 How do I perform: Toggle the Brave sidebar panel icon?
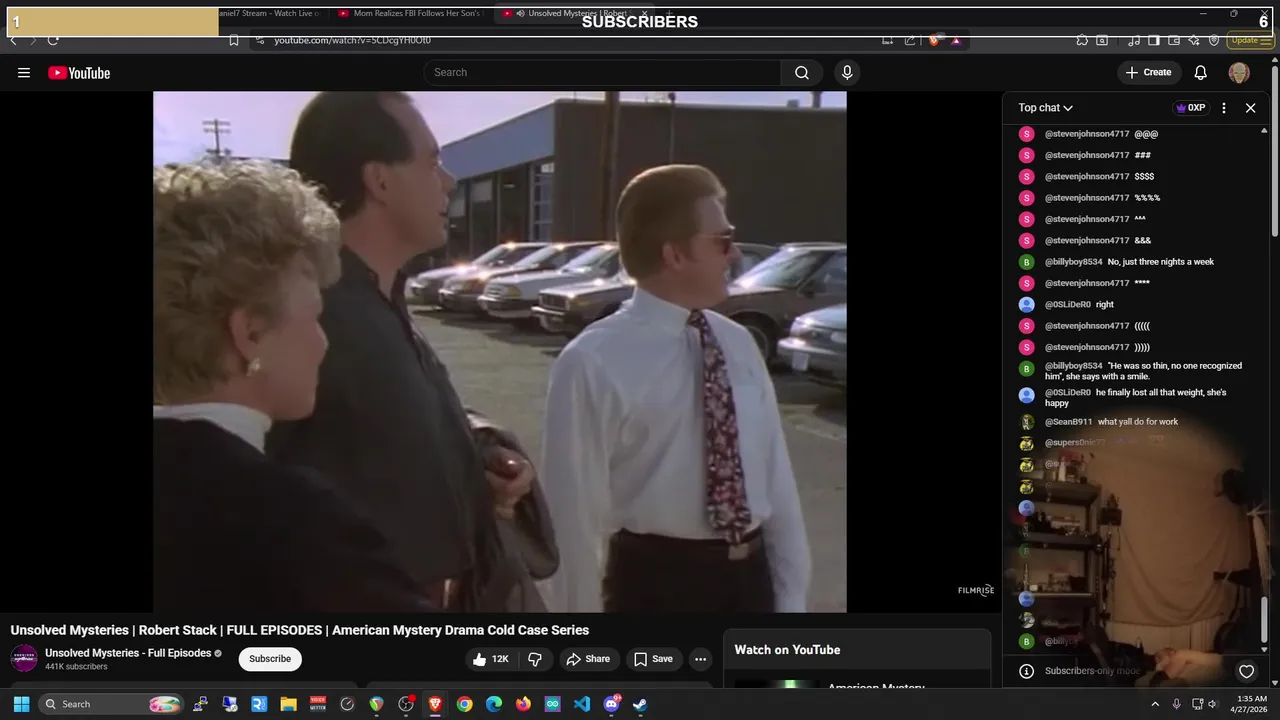click(1153, 40)
